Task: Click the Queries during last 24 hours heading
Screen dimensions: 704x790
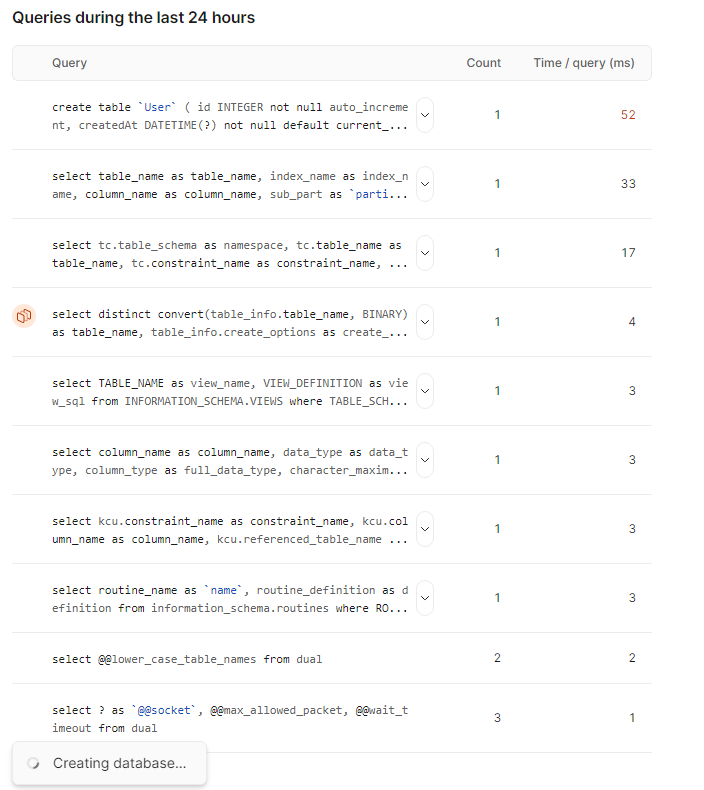Action: (134, 18)
